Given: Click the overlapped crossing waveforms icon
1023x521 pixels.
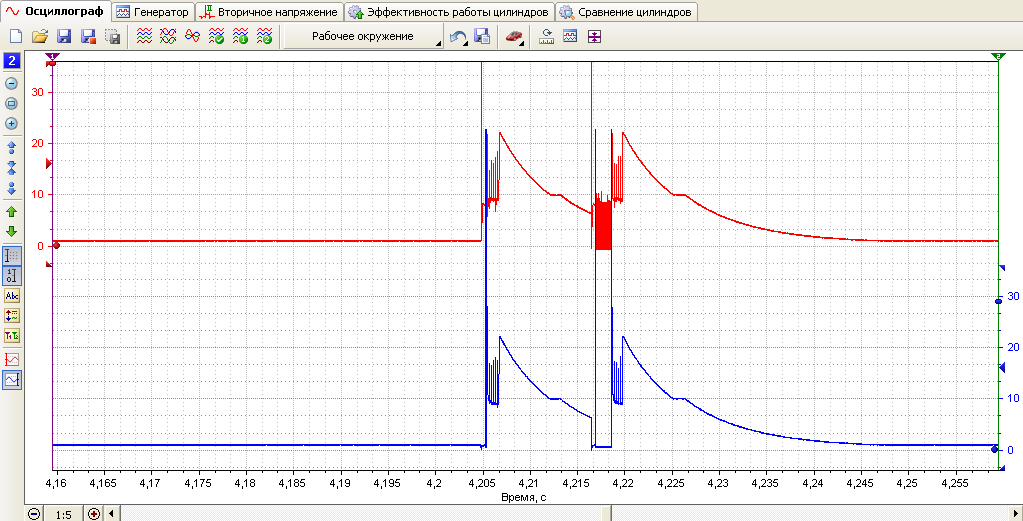Looking at the screenshot, I should tap(168, 37).
